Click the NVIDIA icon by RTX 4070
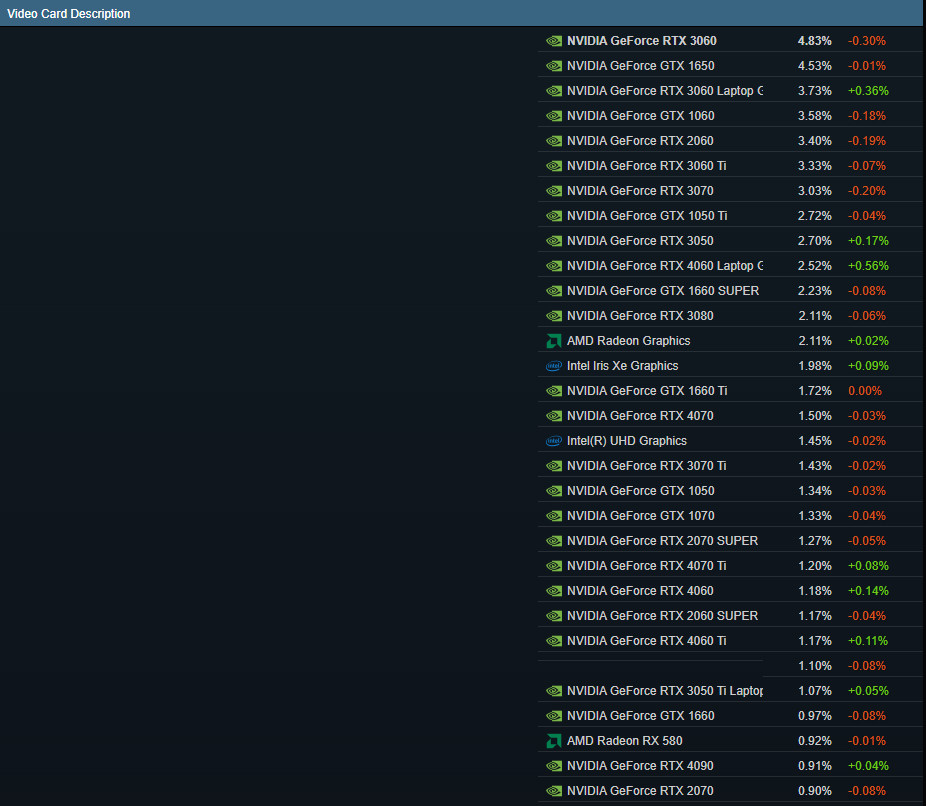The height and width of the screenshot is (806, 926). tap(554, 416)
